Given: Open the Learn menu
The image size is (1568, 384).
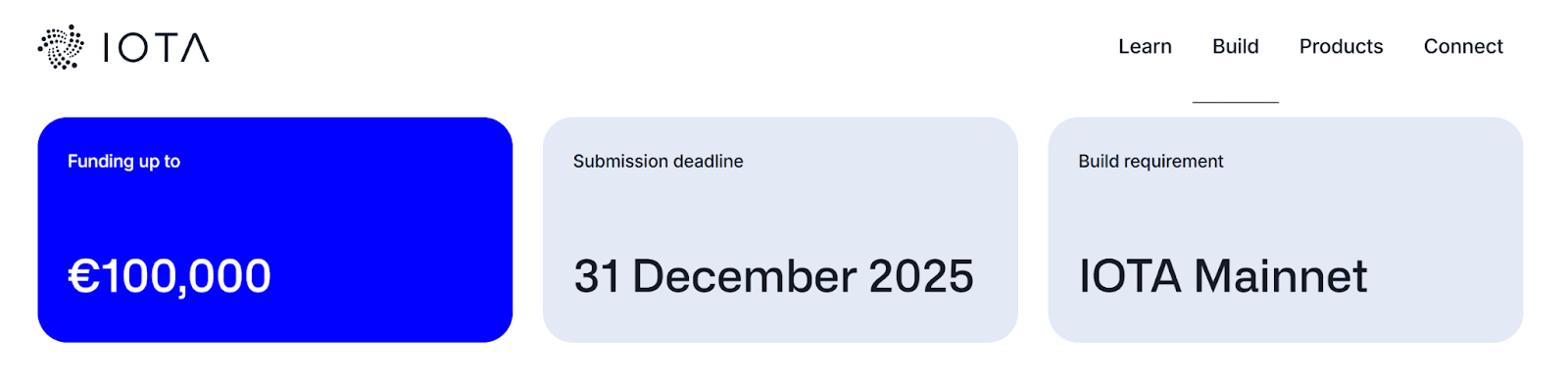Looking at the screenshot, I should [x=1145, y=46].
